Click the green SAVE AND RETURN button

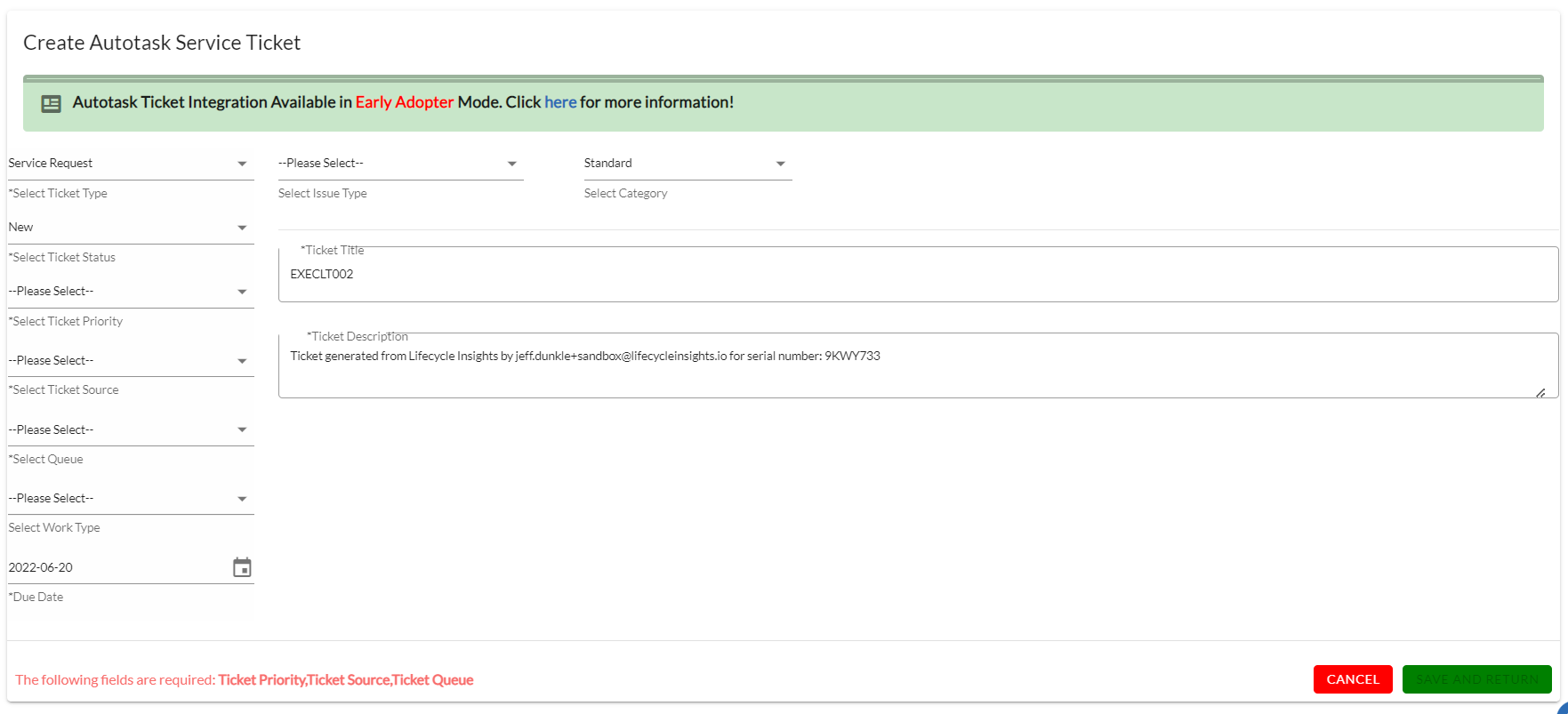(x=1476, y=679)
